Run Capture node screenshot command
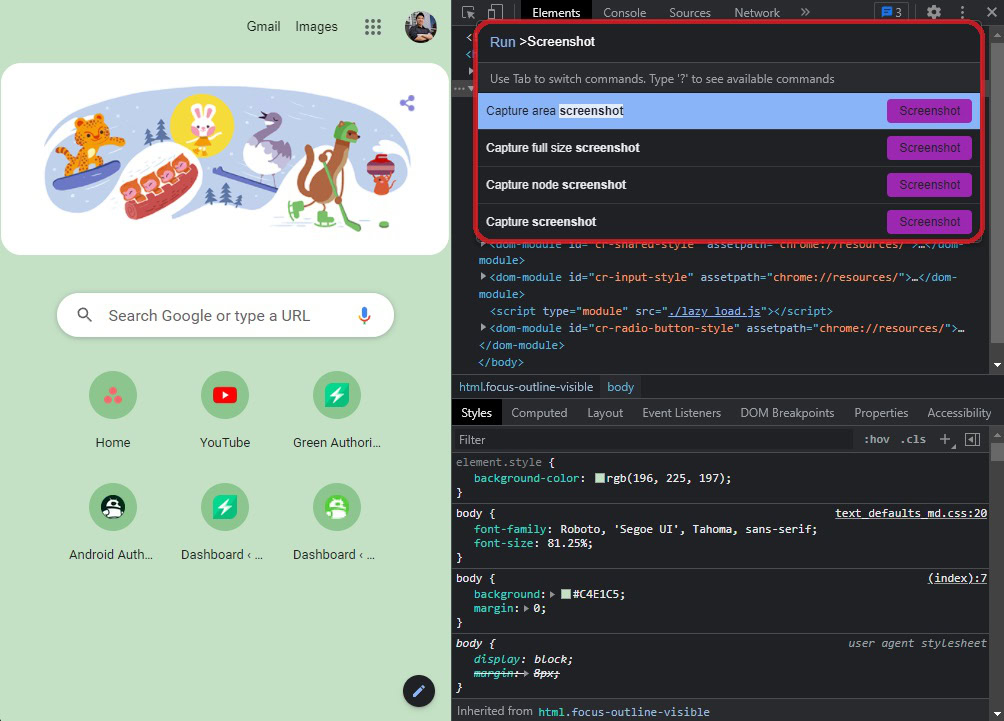This screenshot has height=721, width=1004. coord(729,185)
